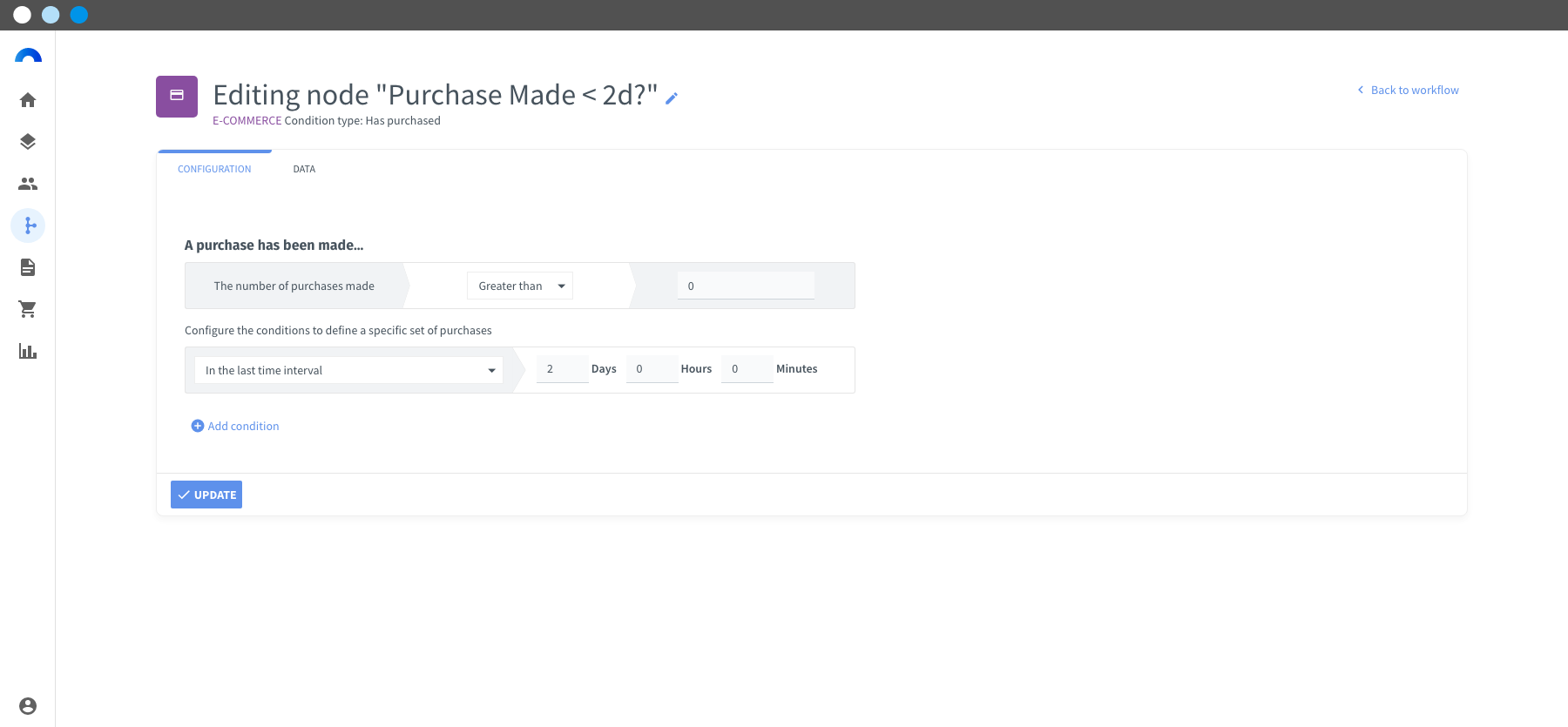Viewport: 1568px width, 727px height.
Task: Click the plus icon beside Add condition
Action: 198,426
